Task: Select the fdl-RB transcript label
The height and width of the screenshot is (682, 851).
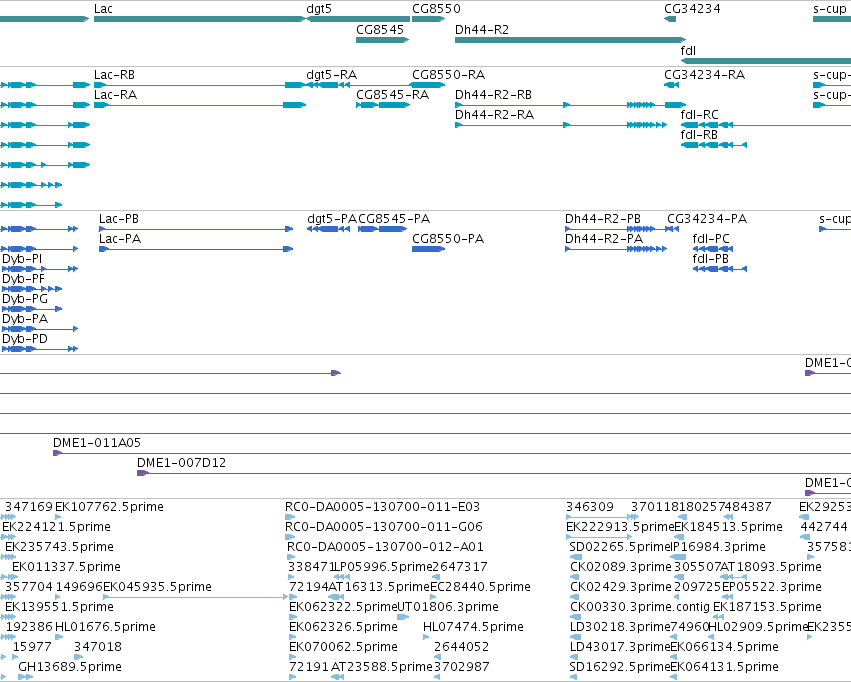Action: (x=698, y=135)
